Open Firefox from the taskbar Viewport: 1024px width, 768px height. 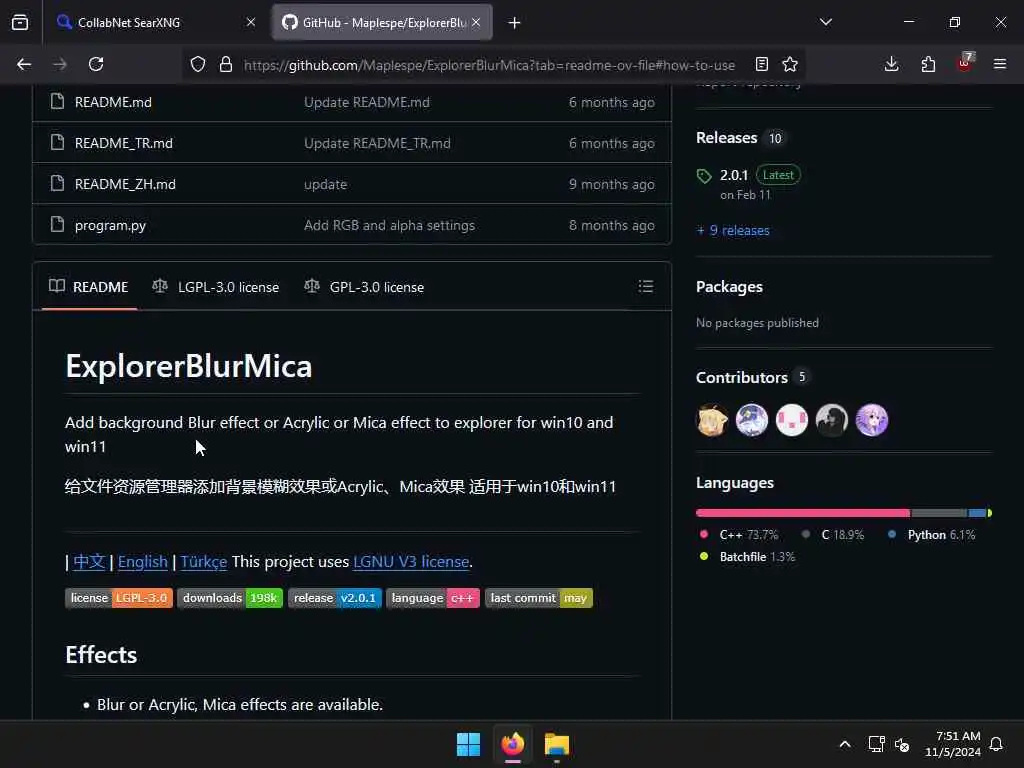(513, 744)
